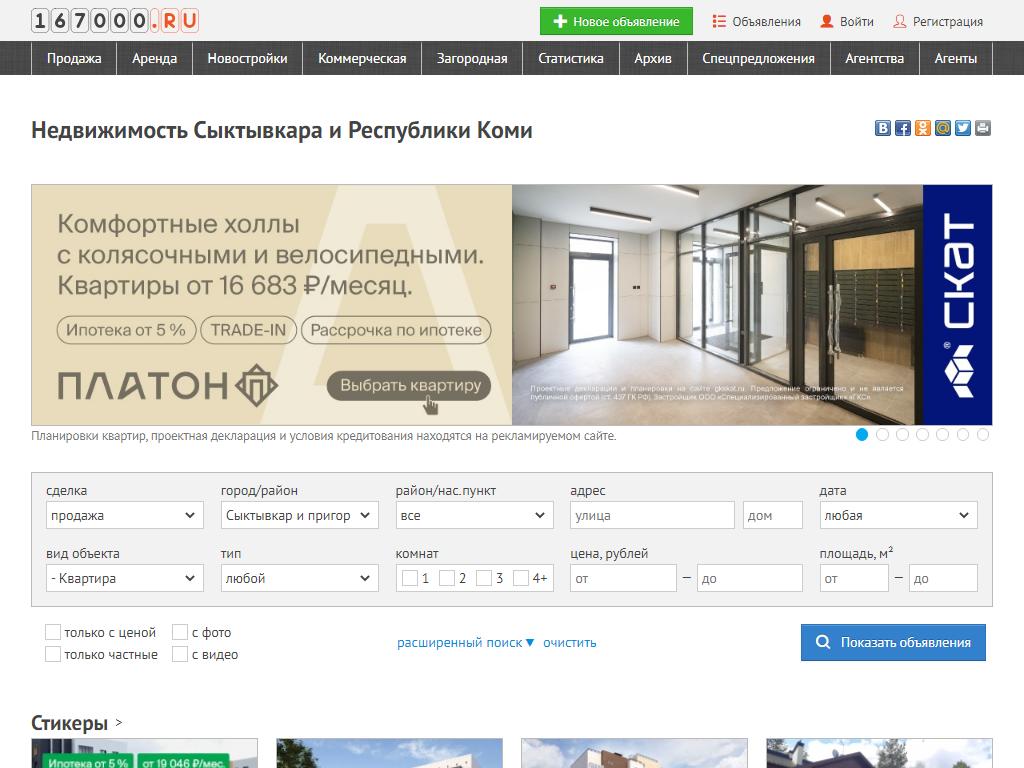The width and height of the screenshot is (1024, 768).
Task: Share page via Twitter icon
Action: click(x=963, y=128)
